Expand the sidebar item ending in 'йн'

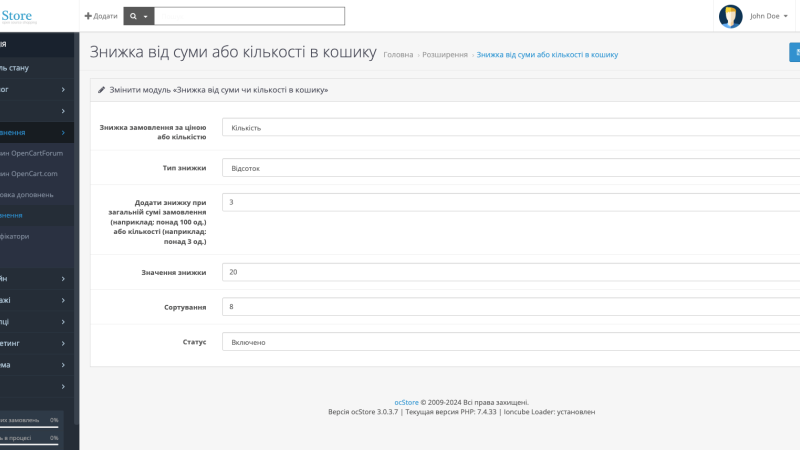tap(37, 279)
